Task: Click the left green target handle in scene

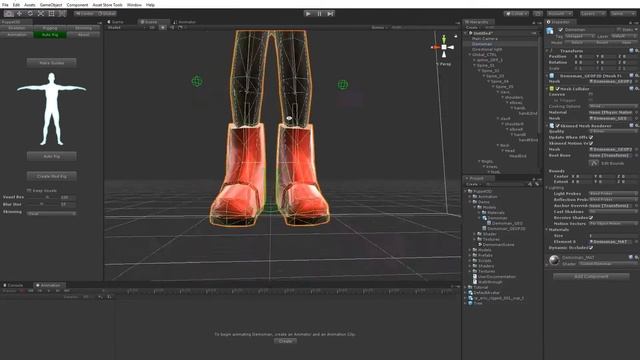Action: coord(197,81)
